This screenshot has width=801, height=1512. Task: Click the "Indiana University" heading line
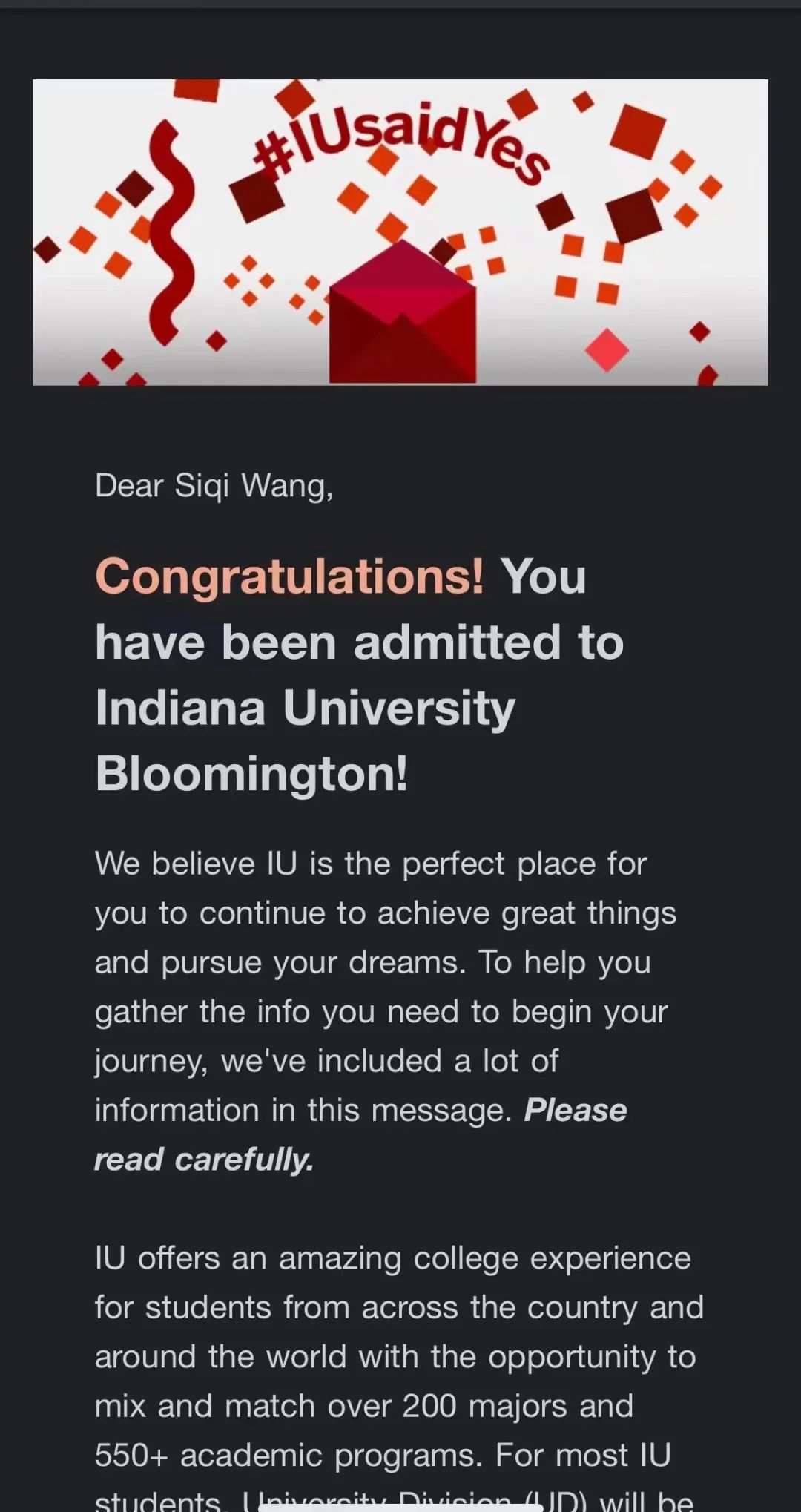305,708
